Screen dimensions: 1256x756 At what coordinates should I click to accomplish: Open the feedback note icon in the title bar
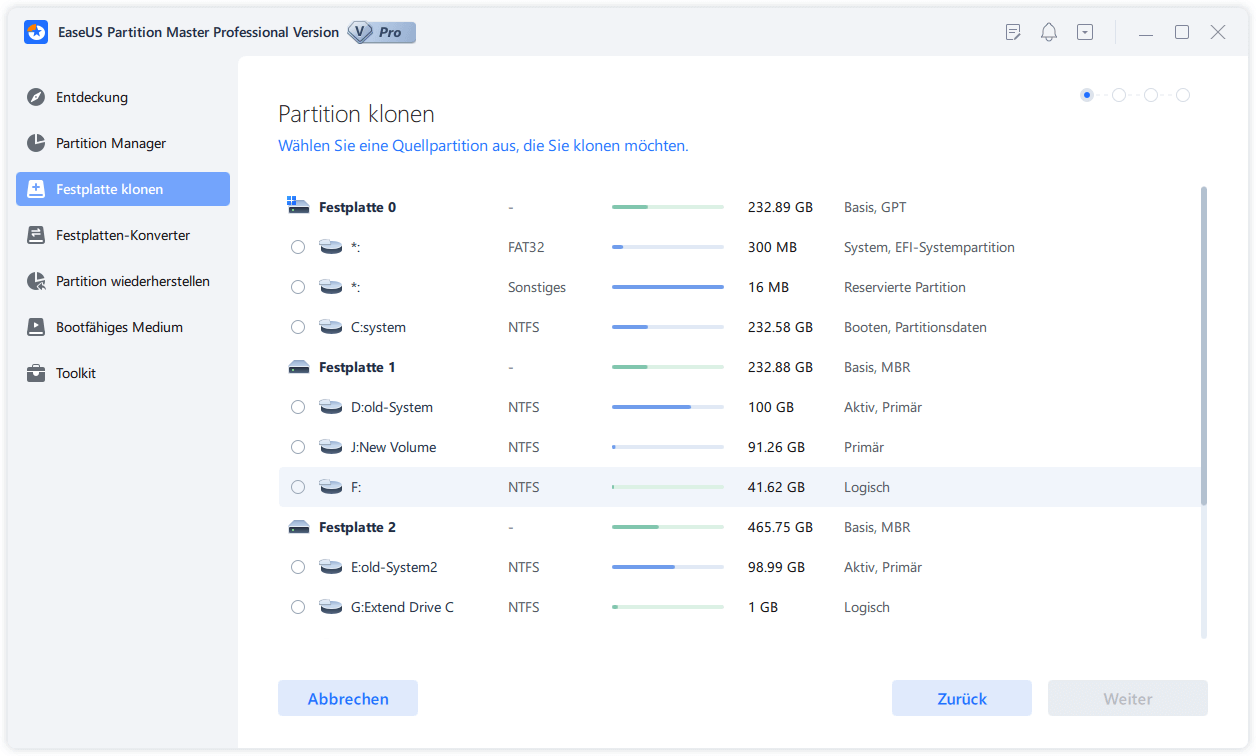click(x=1013, y=32)
